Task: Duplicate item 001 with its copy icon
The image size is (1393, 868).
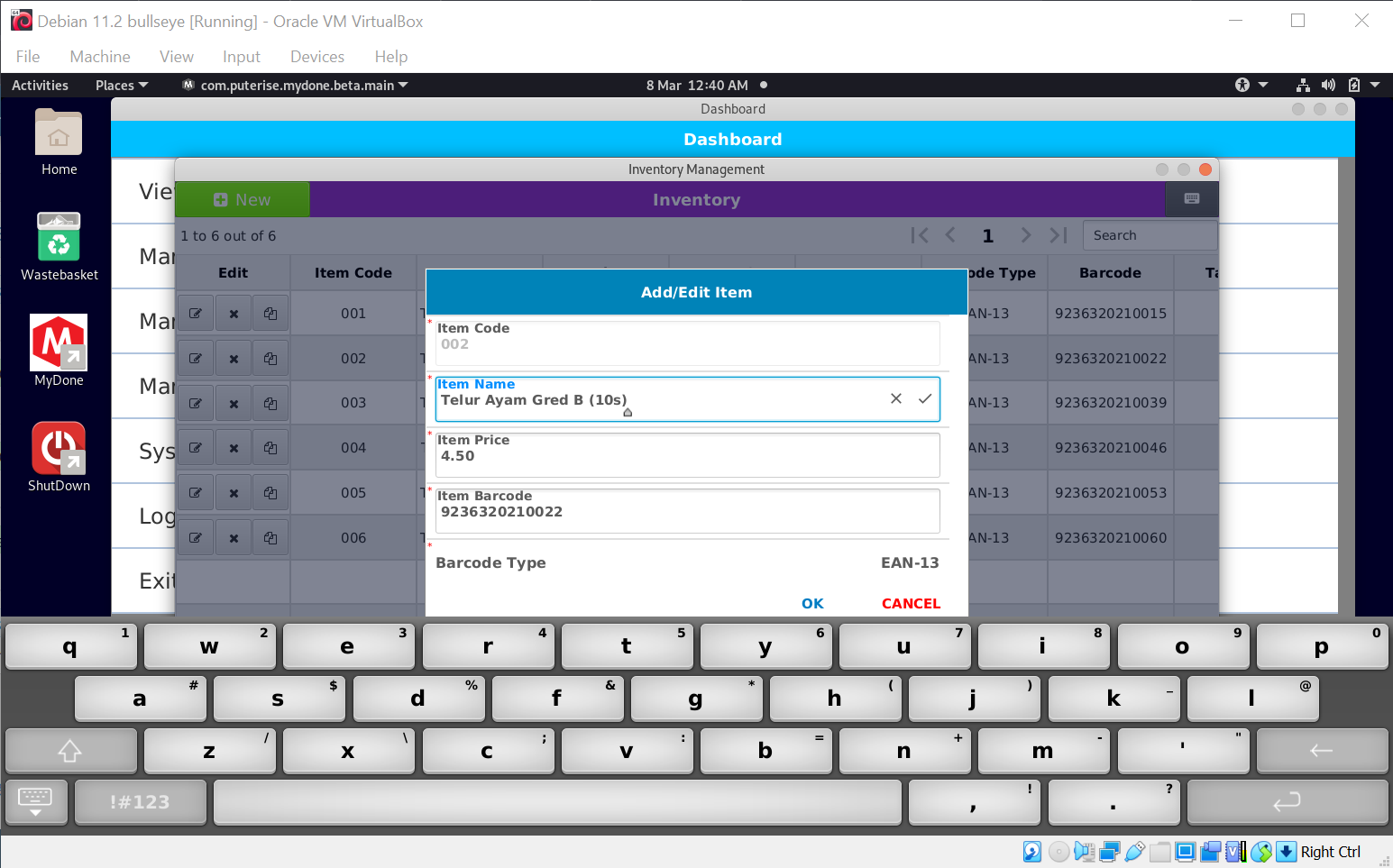Action: 270,314
